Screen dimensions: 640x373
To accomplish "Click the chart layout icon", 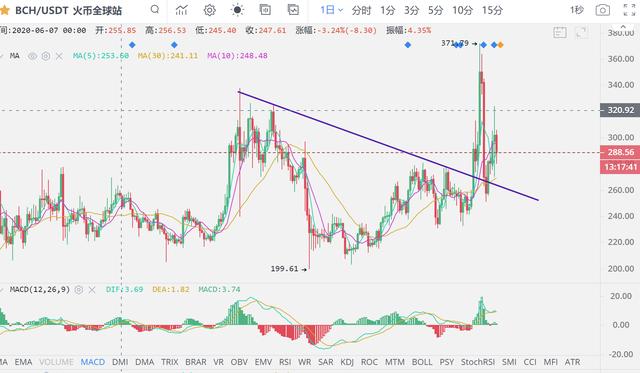I will (293, 10).
